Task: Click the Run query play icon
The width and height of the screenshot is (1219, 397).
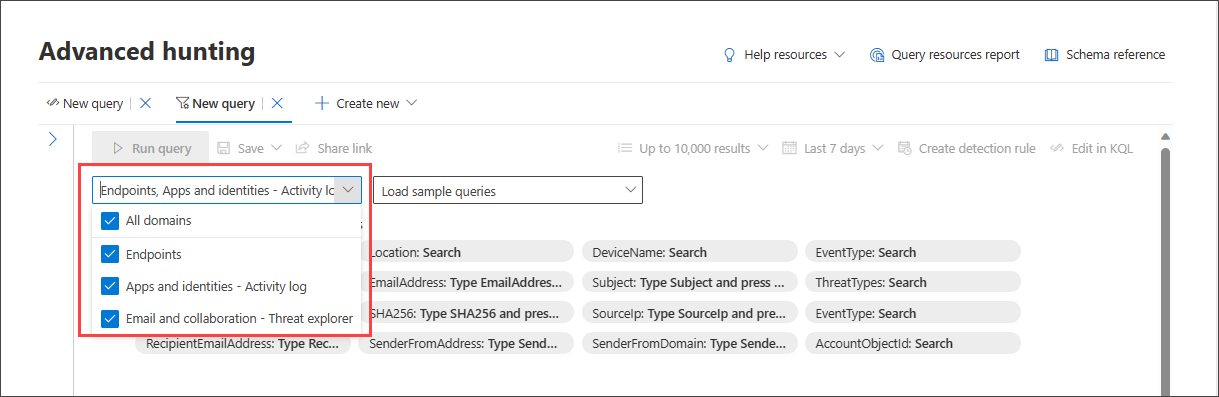Action: [x=118, y=148]
